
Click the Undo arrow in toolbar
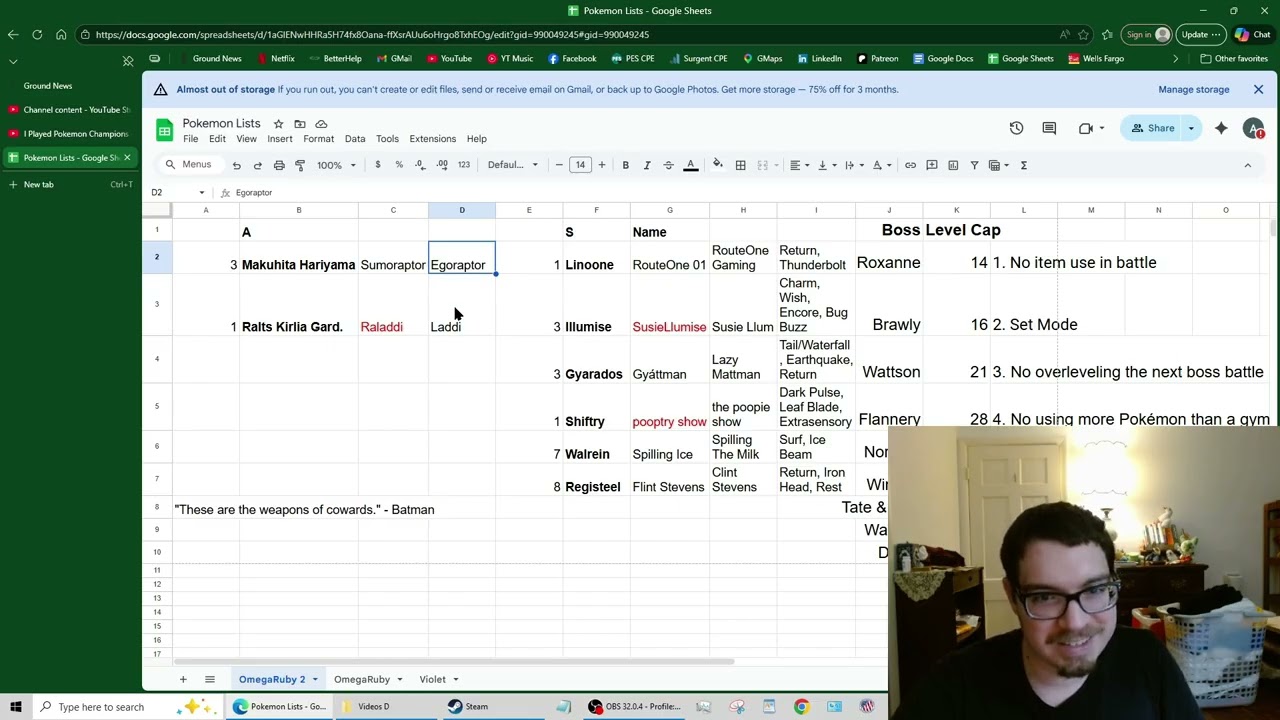(x=236, y=165)
